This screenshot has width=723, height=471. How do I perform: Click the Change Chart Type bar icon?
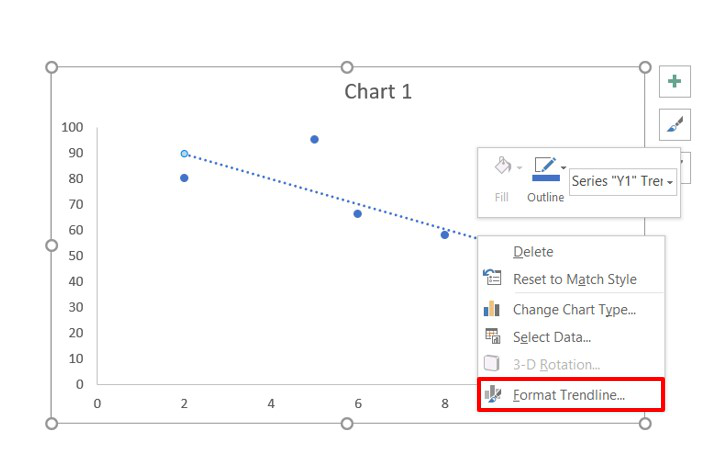(492, 309)
